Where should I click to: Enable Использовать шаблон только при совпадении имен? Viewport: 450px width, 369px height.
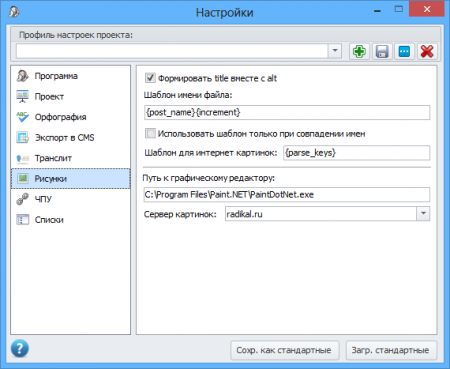click(x=150, y=134)
